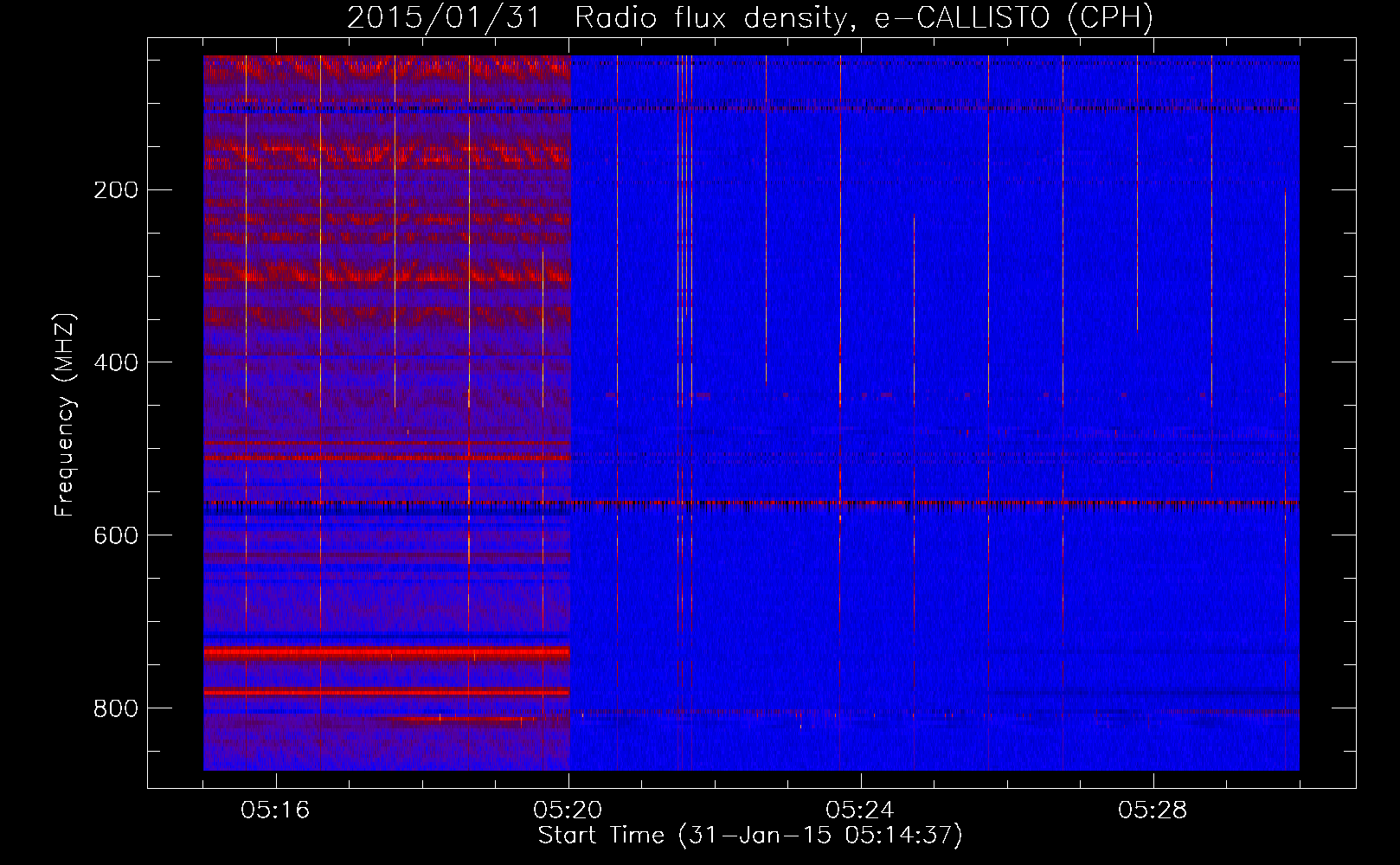This screenshot has width=1400, height=865.
Task: Click the 400 frequency tick label
Action: [116, 362]
